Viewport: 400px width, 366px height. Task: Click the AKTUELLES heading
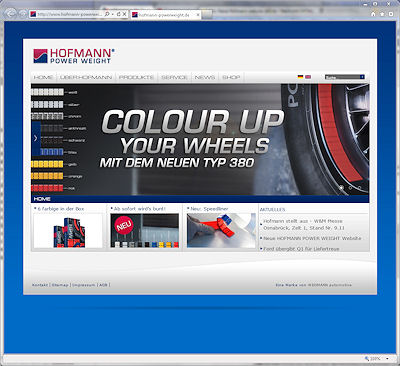[273, 210]
